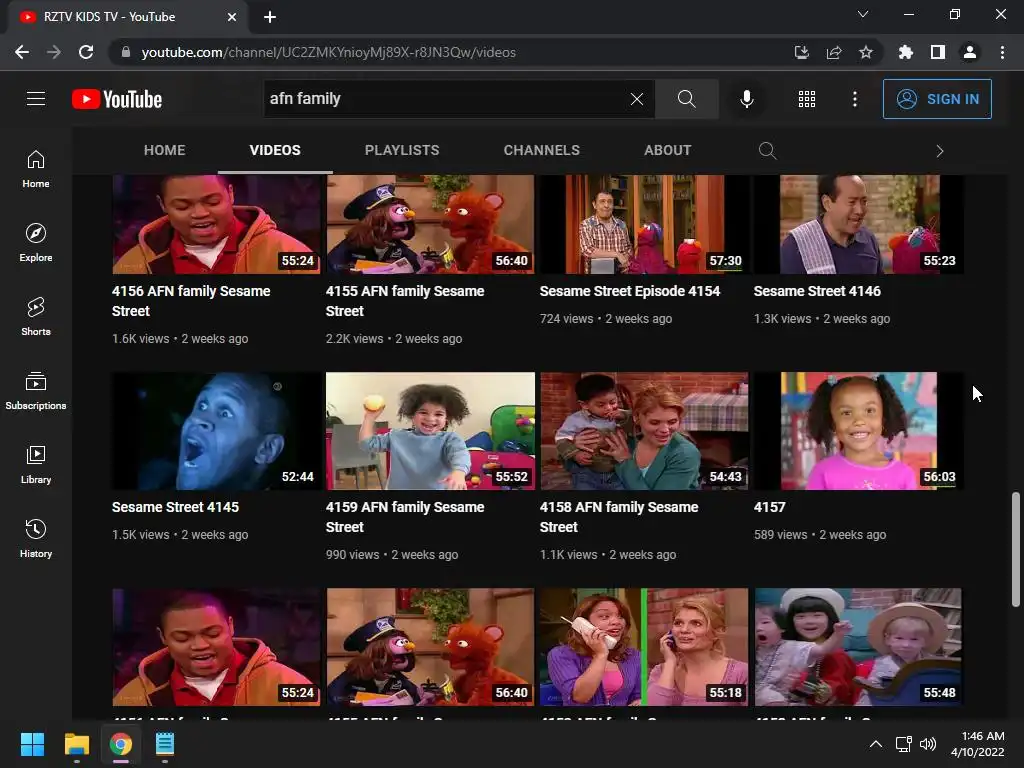
Task: Switch to the HOME channel tab
Action: (x=165, y=150)
